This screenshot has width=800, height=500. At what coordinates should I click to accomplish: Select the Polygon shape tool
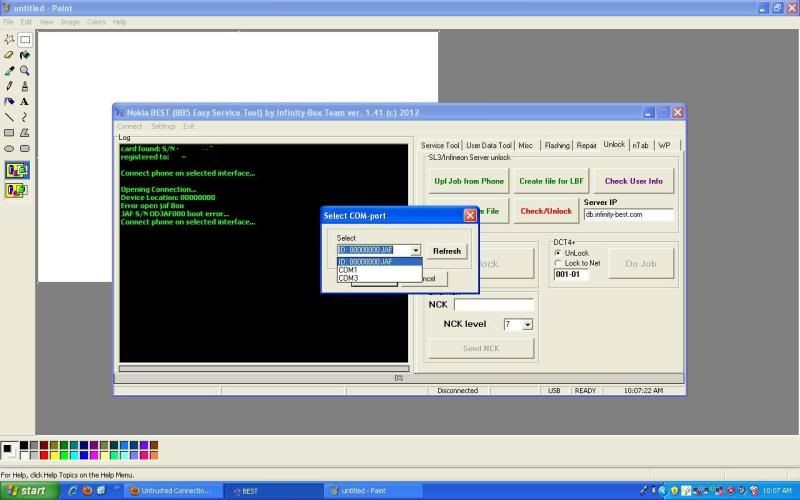click(25, 133)
